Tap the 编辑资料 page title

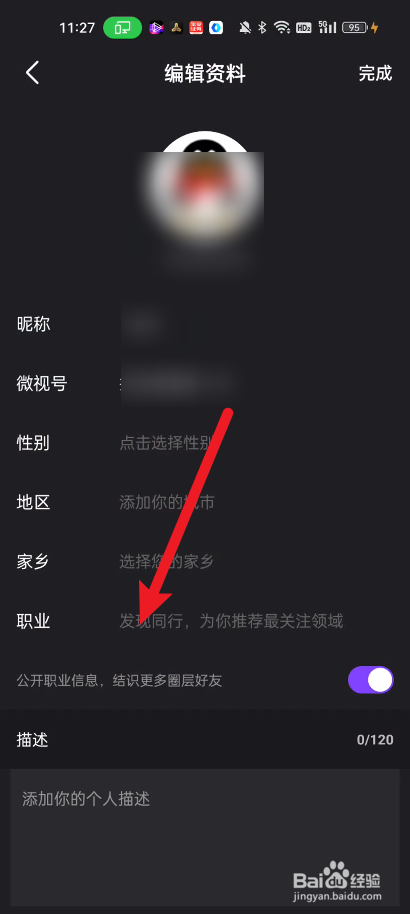pos(205,74)
